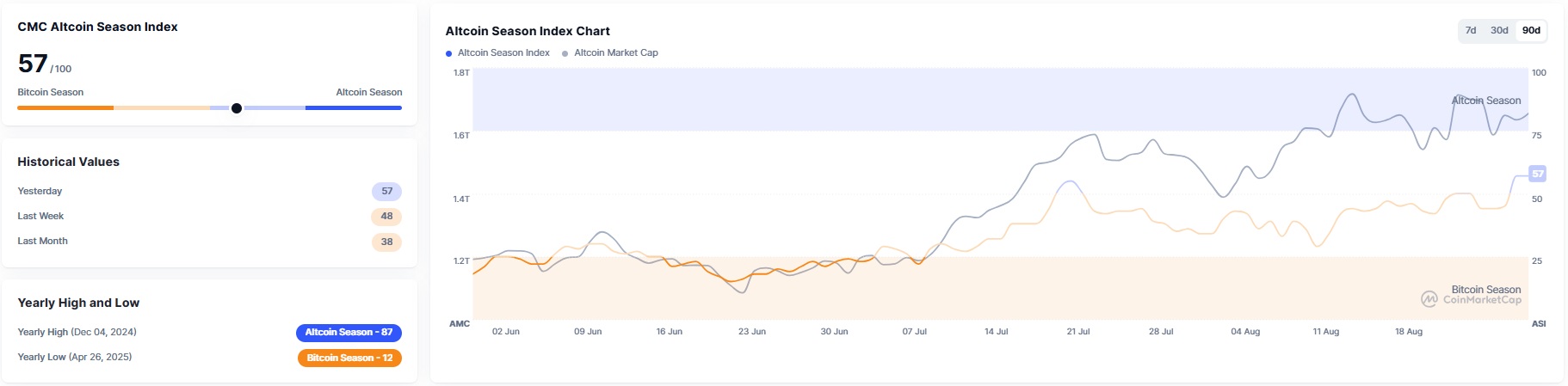Click the CoinMarketCap watermark logo icon
The width and height of the screenshot is (1568, 386).
click(x=1429, y=299)
